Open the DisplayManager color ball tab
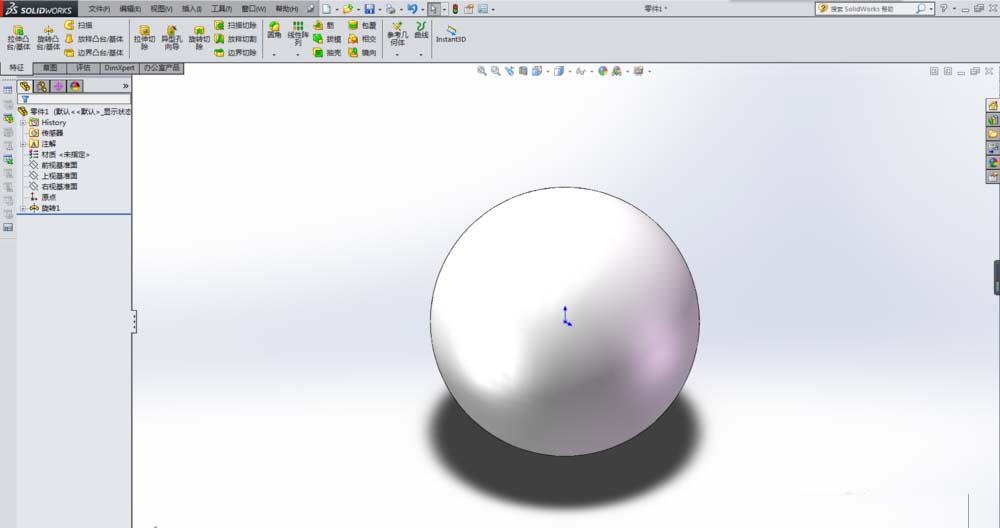Screen dimensions: 1000x528 tap(75, 86)
